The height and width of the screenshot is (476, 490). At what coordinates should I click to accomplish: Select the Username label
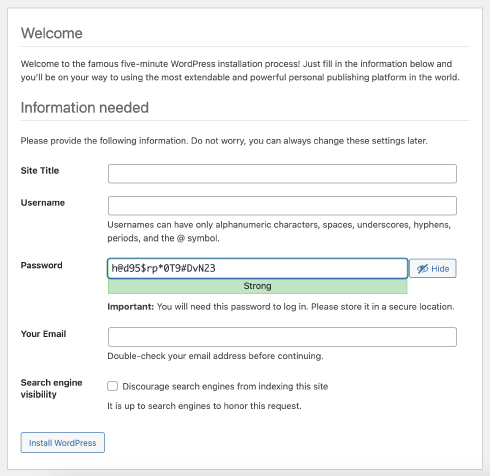[x=43, y=203]
